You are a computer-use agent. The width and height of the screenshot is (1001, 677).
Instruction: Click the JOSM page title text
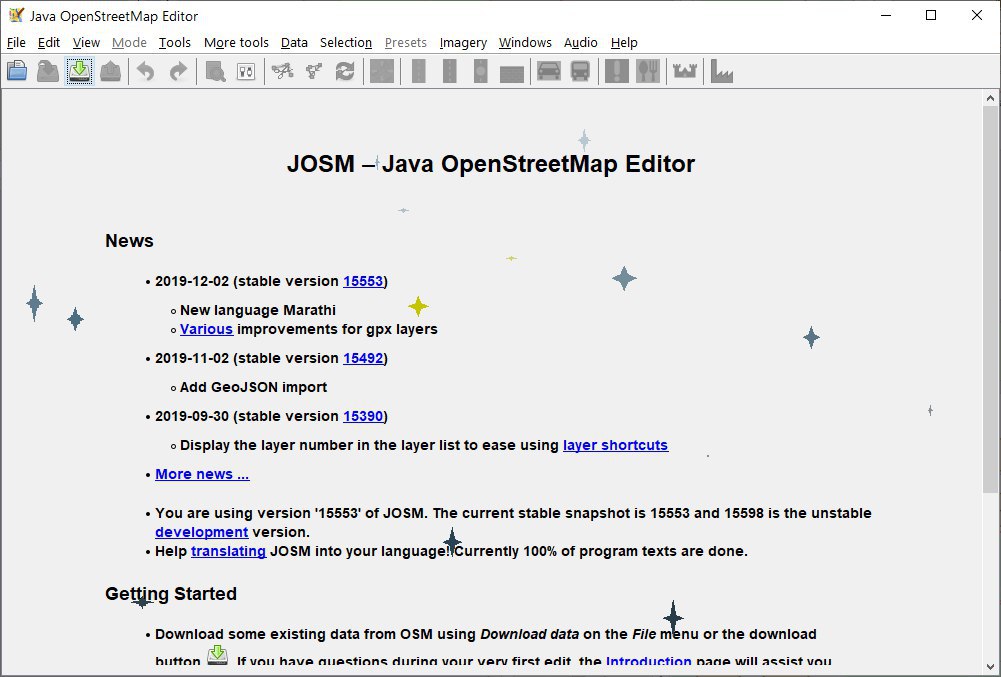tap(490, 164)
